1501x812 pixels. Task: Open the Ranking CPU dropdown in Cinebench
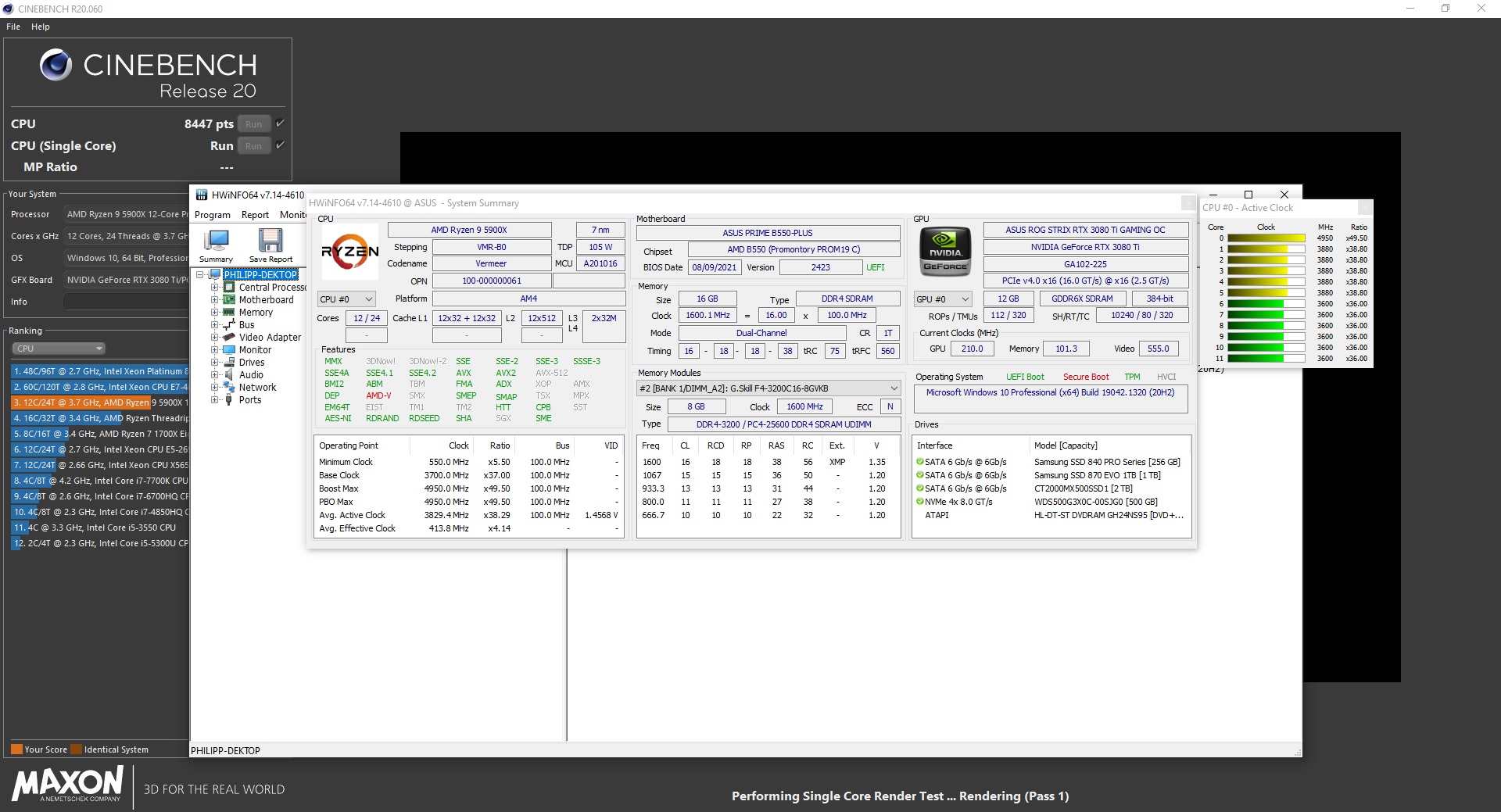point(59,349)
